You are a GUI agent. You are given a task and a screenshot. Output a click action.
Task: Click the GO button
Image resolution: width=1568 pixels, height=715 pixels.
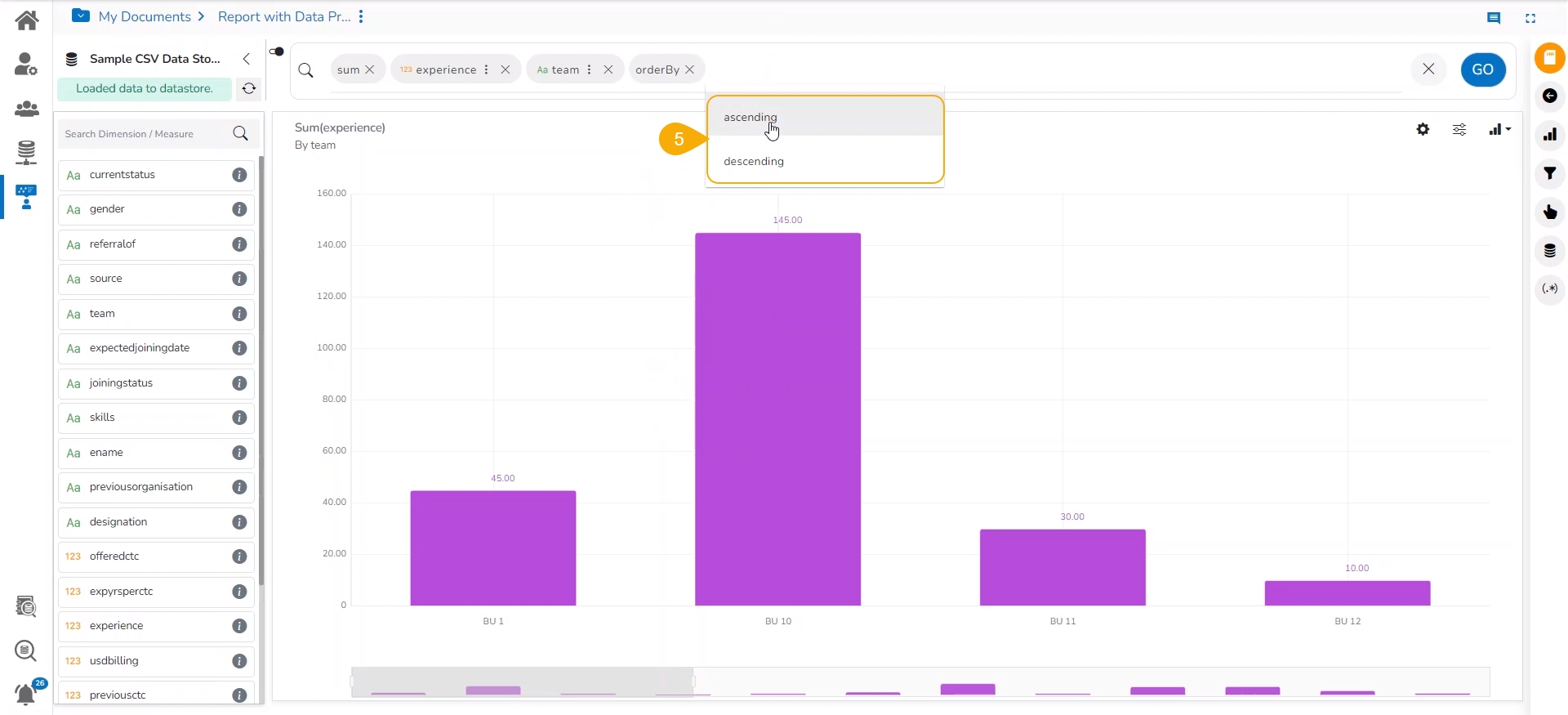[x=1483, y=69]
